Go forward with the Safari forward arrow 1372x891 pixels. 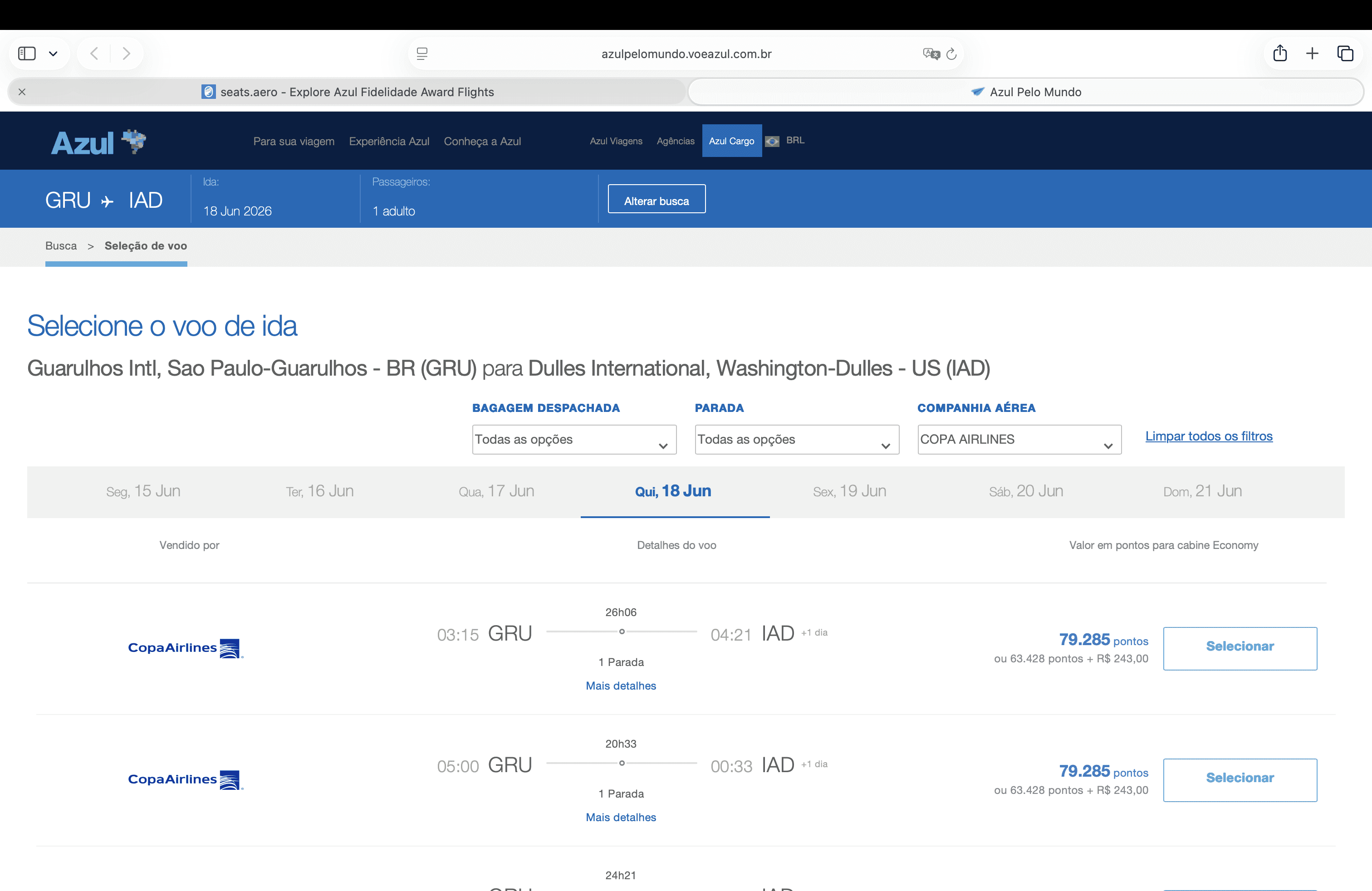click(126, 54)
